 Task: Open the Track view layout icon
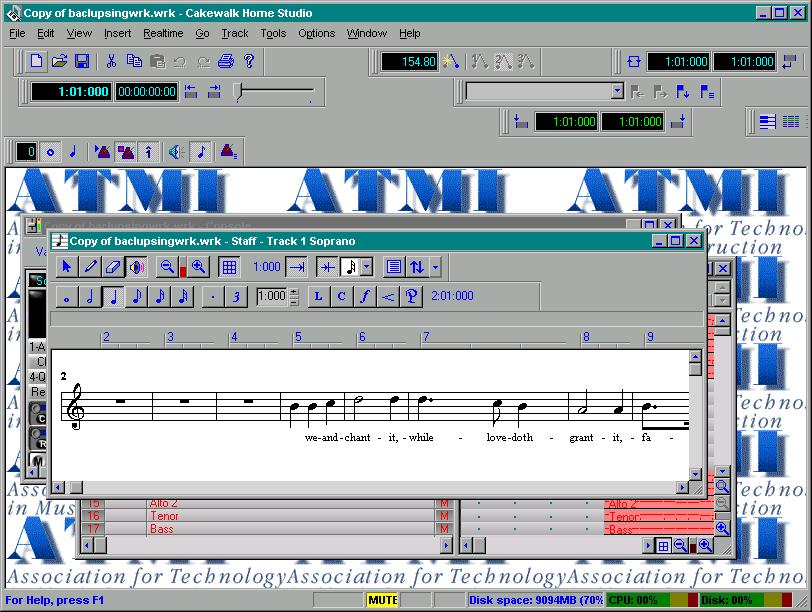pyautogui.click(x=767, y=122)
